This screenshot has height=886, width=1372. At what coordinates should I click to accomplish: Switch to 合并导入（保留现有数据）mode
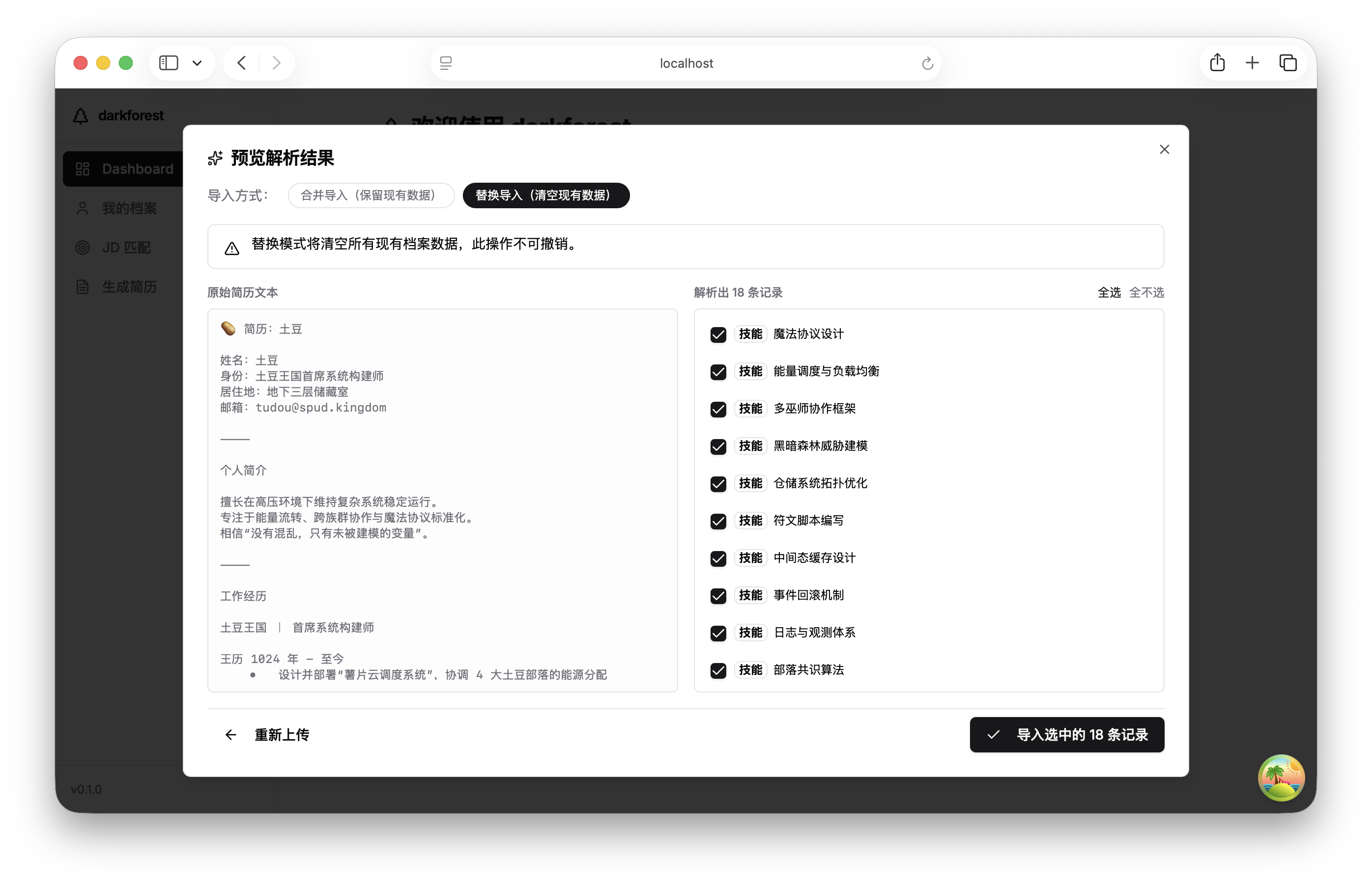coord(371,195)
